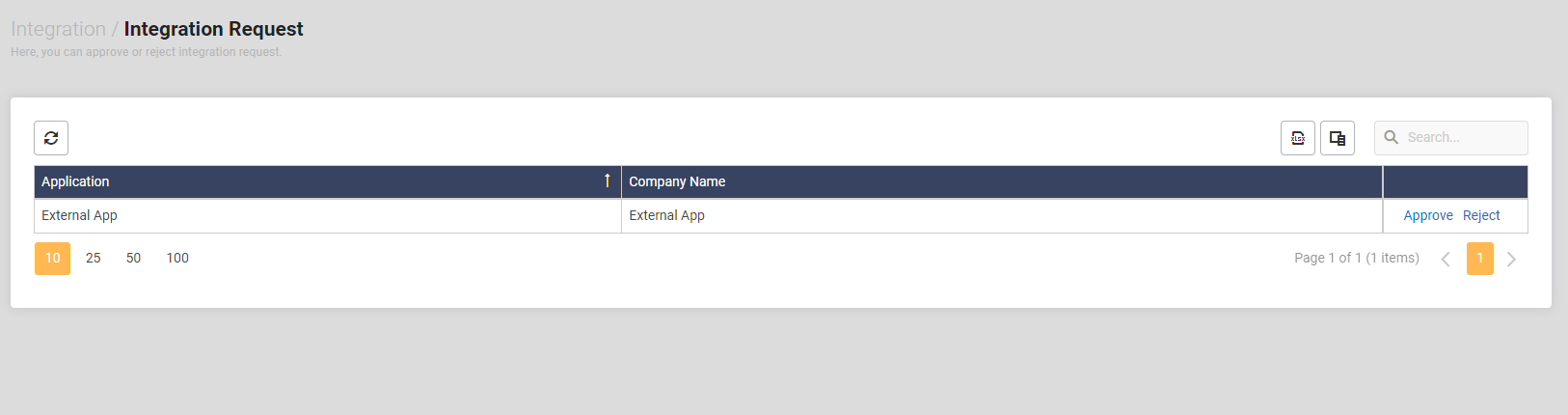Open the column chooser
This screenshot has height=415, width=1568.
(x=1337, y=138)
